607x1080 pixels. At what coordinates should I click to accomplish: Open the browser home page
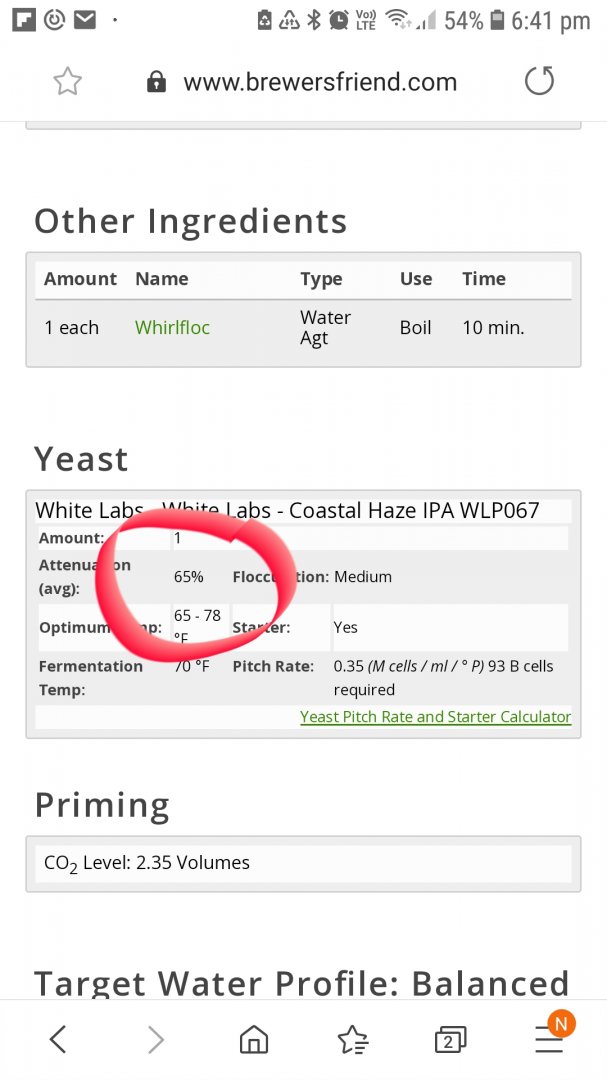coord(254,1040)
